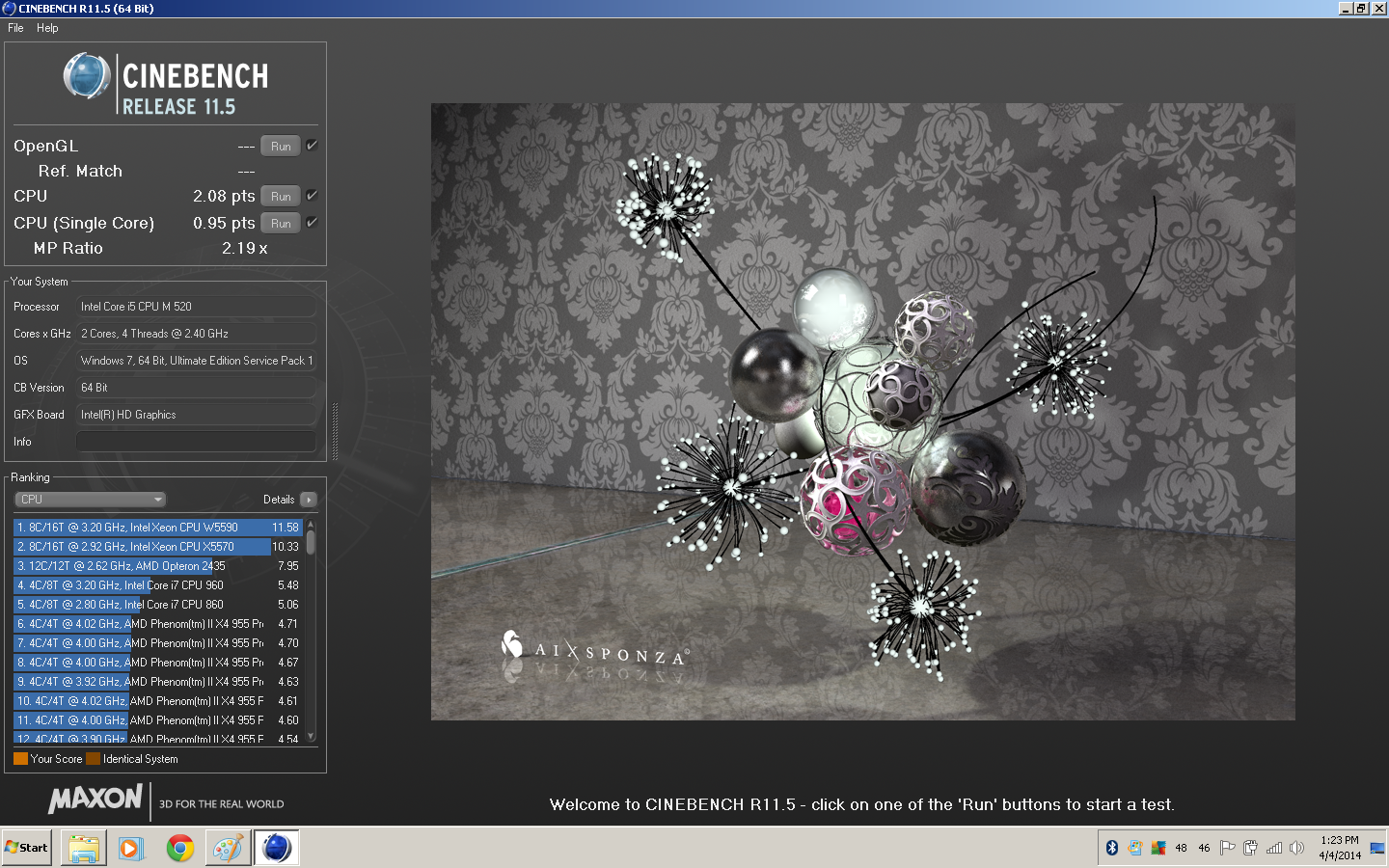This screenshot has height=868, width=1389.
Task: Open the Ranking CPU dropdown
Action: point(91,500)
